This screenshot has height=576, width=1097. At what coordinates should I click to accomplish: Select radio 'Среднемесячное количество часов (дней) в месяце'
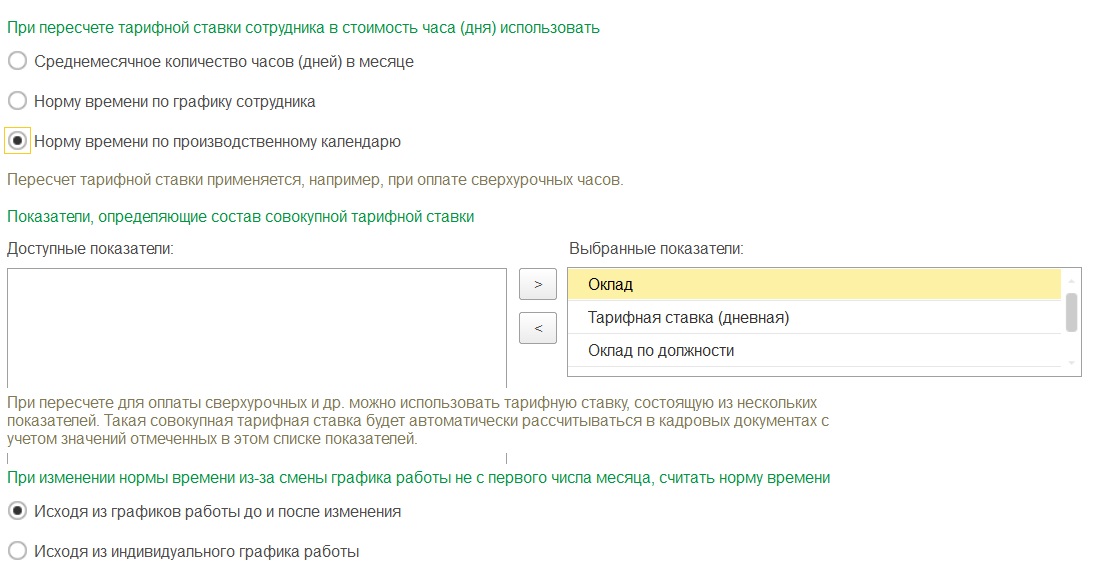click(17, 61)
